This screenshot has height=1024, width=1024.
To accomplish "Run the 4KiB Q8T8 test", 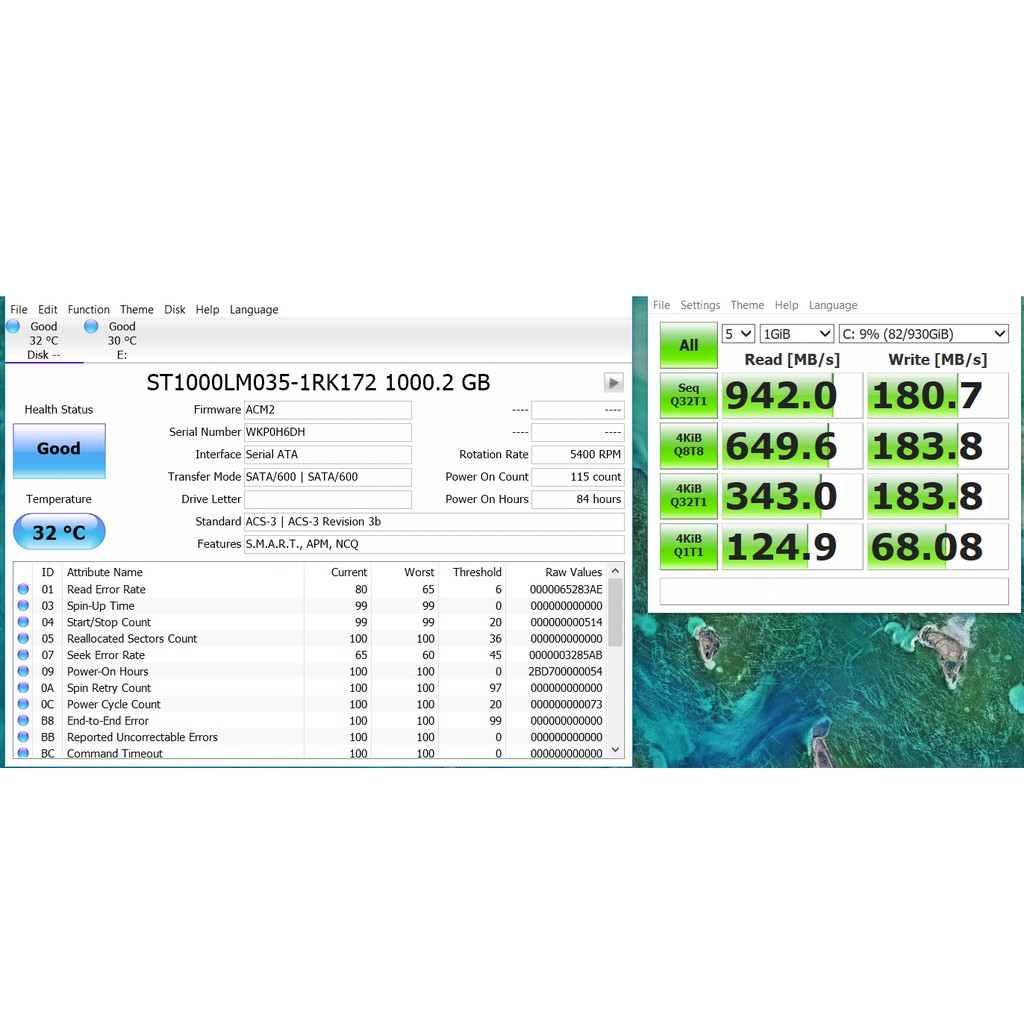I will [688, 445].
